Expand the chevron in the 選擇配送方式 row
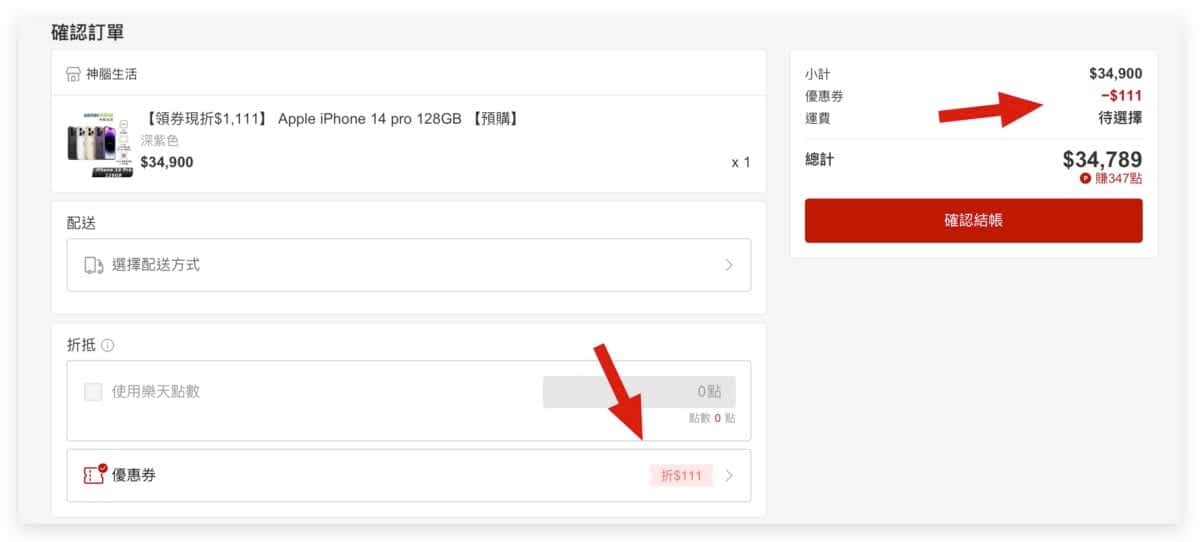 729,265
